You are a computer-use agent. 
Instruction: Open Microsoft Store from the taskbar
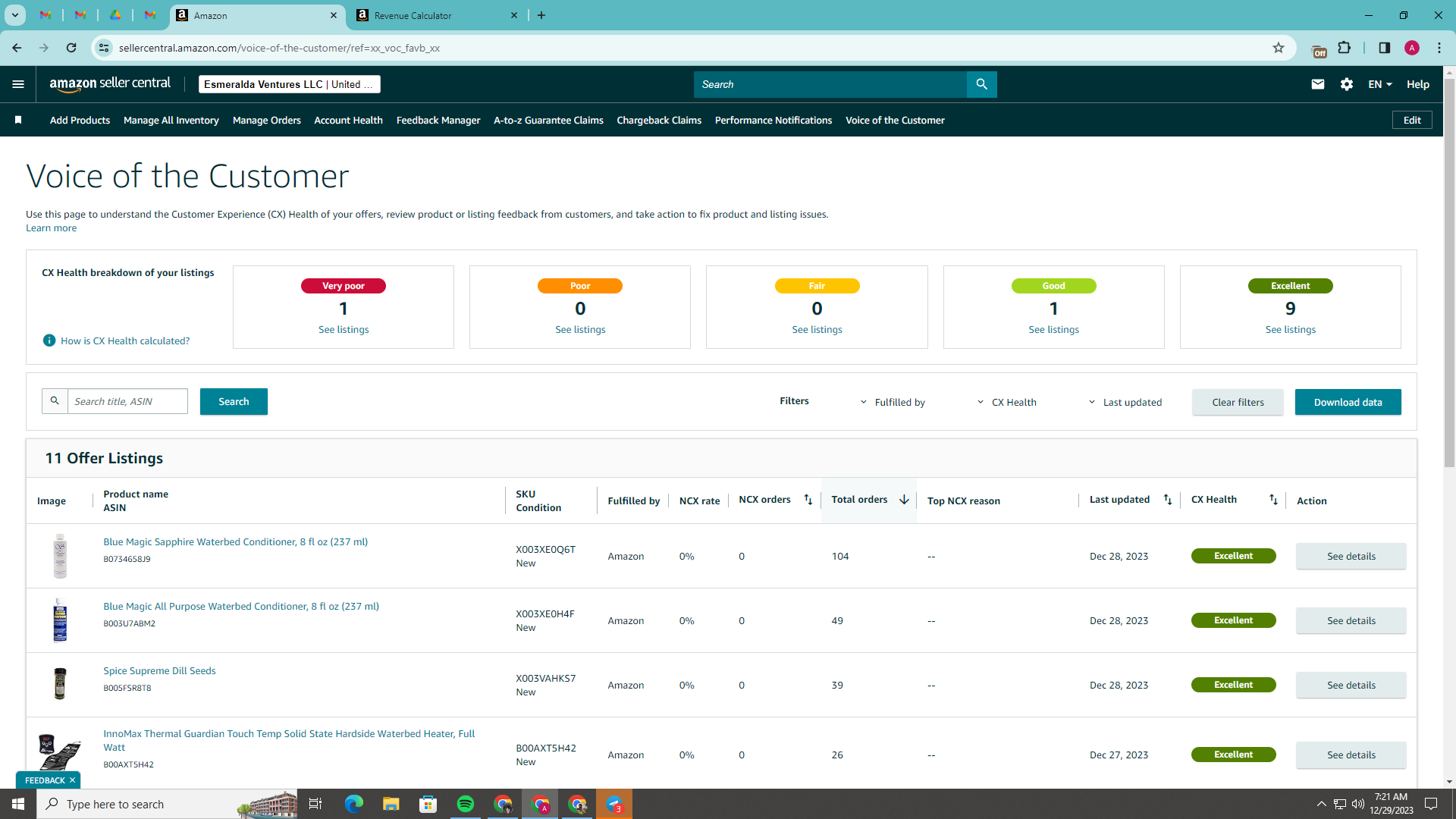428,804
